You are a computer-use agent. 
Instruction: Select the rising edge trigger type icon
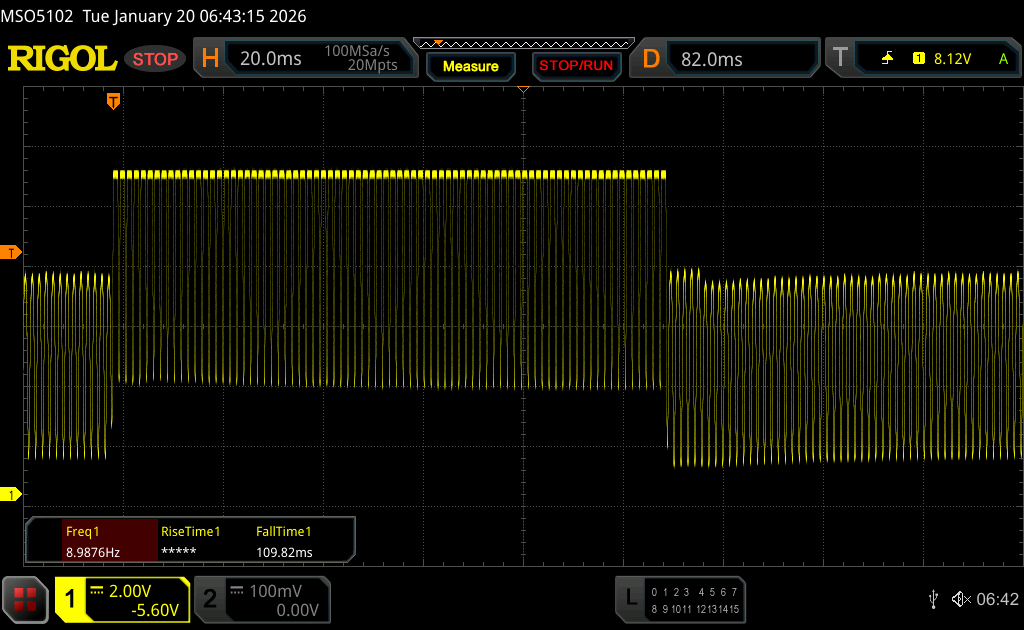click(887, 59)
